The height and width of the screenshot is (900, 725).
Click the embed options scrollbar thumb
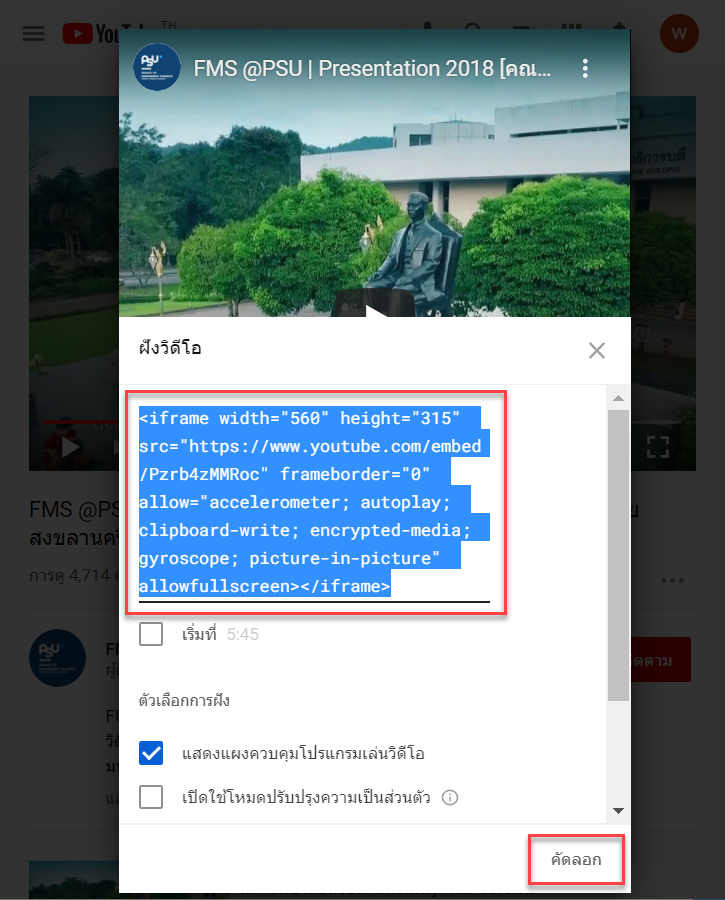tap(618, 555)
